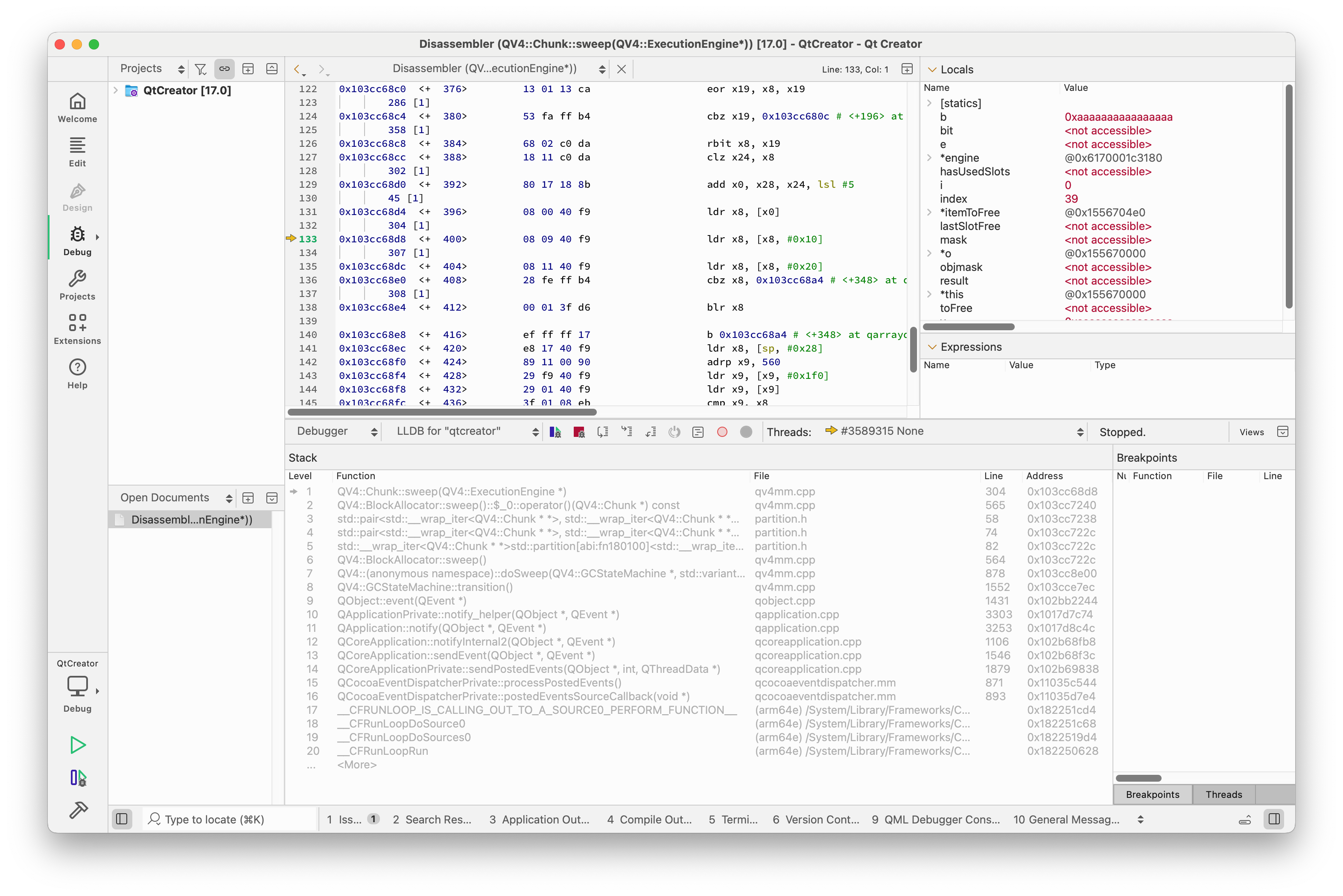
Task: Toggle operate by instruction mode
Action: click(x=698, y=432)
